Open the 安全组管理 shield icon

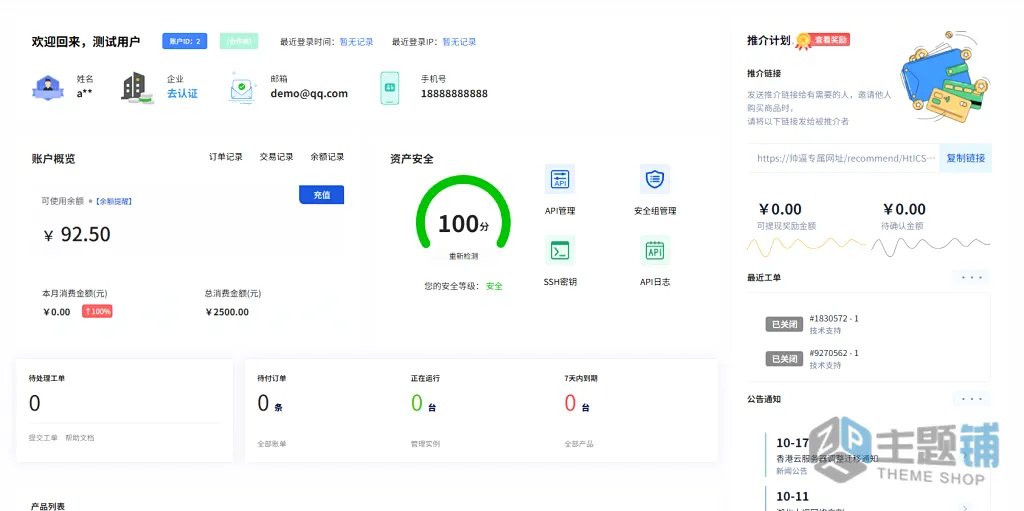coord(654,179)
